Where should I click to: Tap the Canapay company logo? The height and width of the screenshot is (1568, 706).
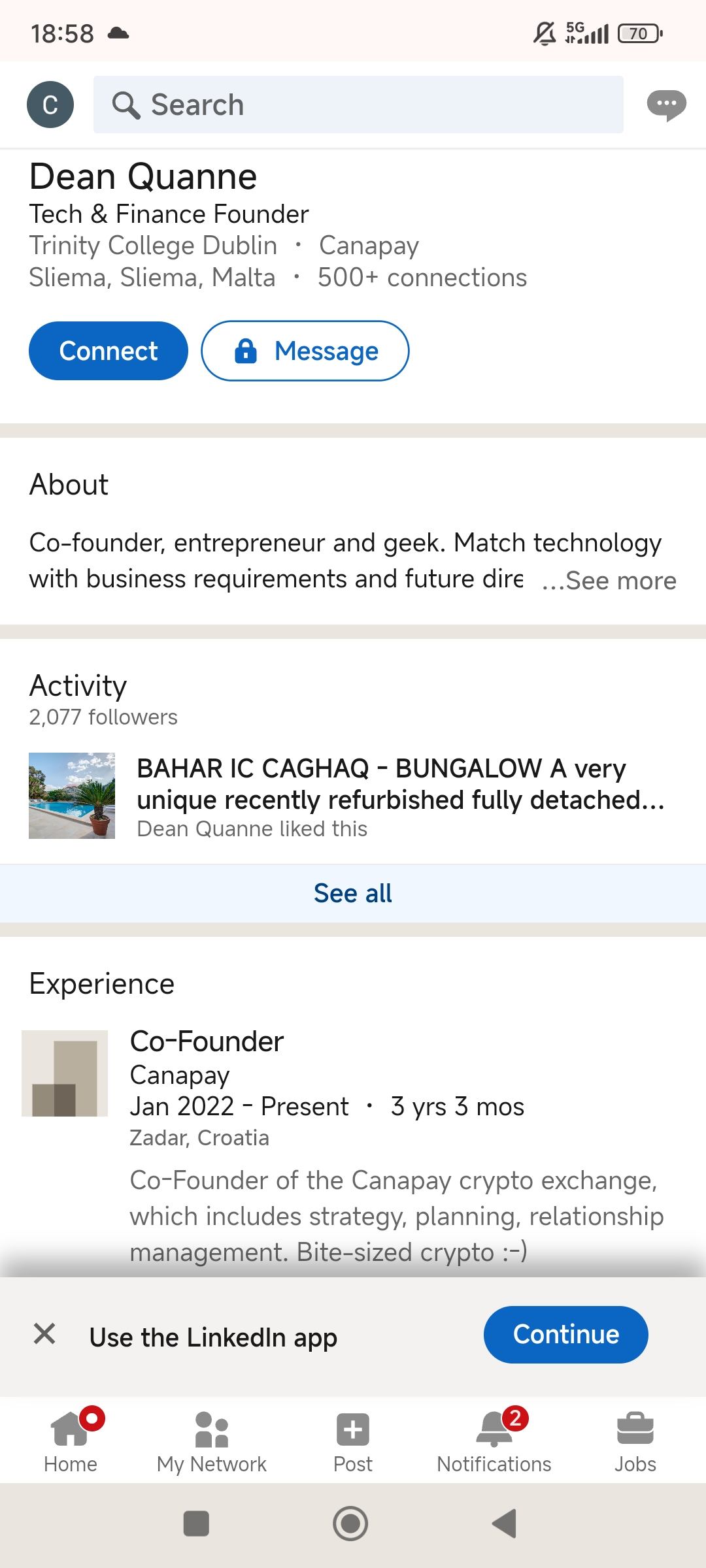[x=65, y=1073]
